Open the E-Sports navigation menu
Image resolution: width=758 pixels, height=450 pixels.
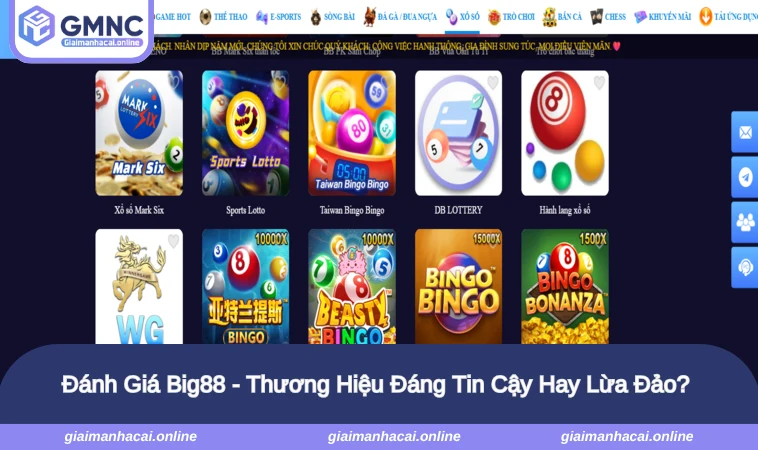point(278,17)
